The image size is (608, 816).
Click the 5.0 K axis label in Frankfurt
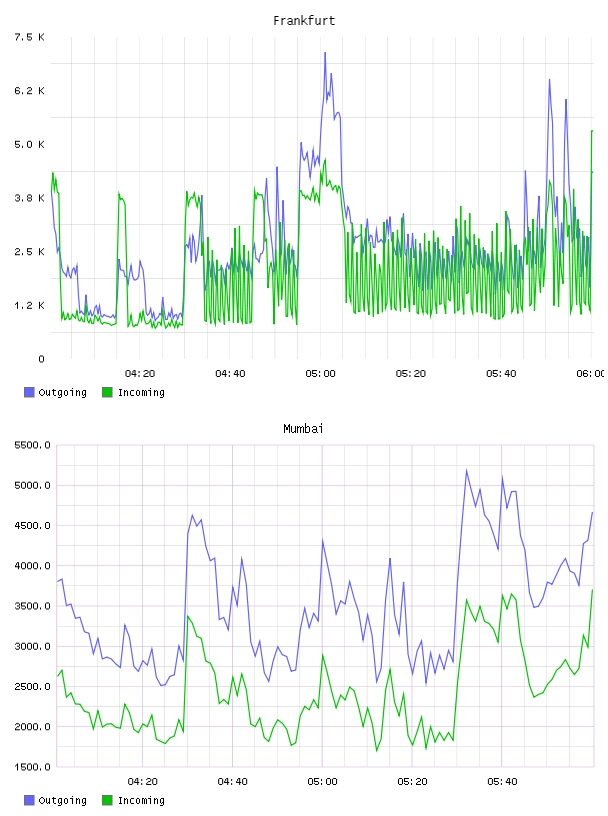(29, 144)
